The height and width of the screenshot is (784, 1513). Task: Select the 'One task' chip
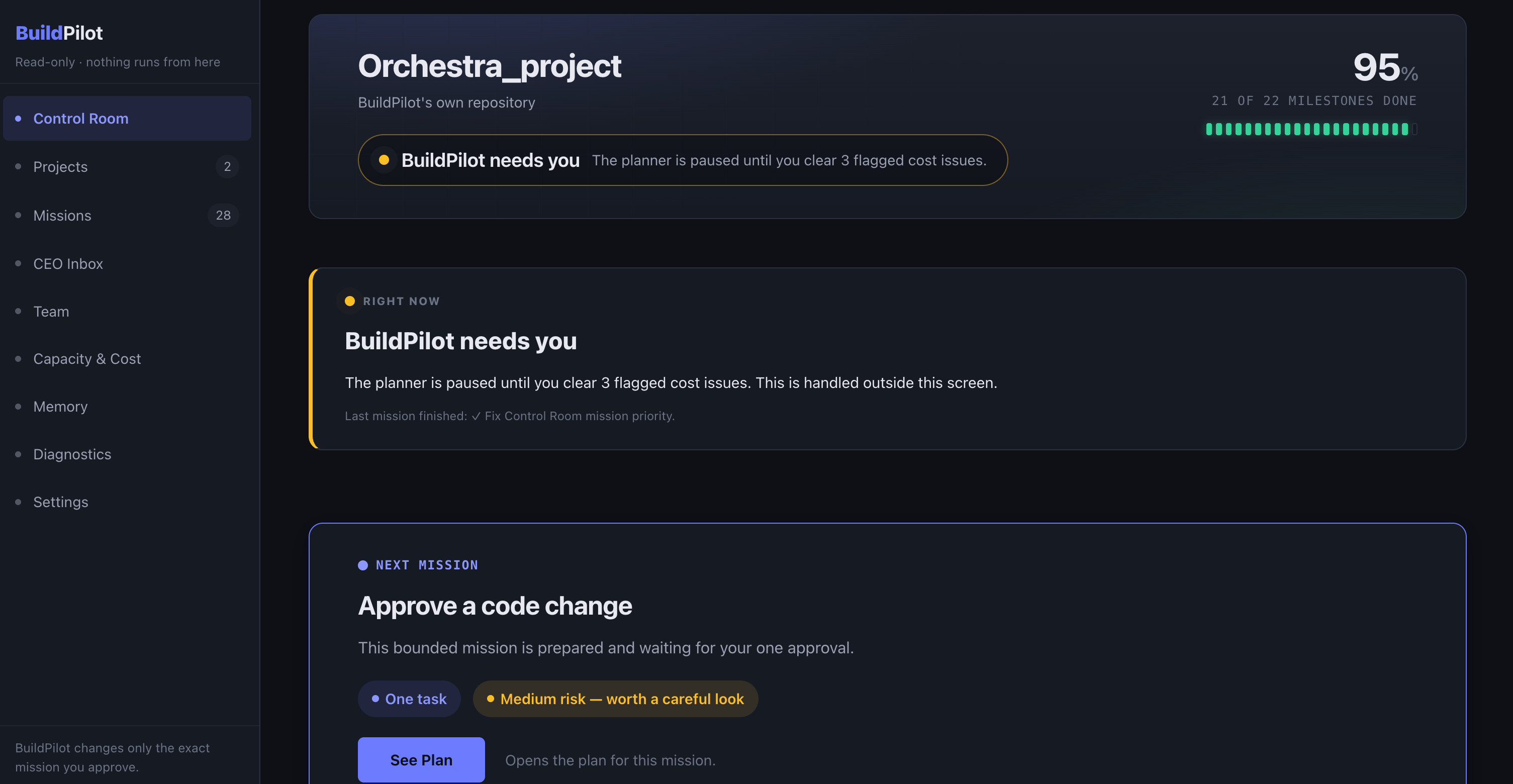pyautogui.click(x=409, y=699)
